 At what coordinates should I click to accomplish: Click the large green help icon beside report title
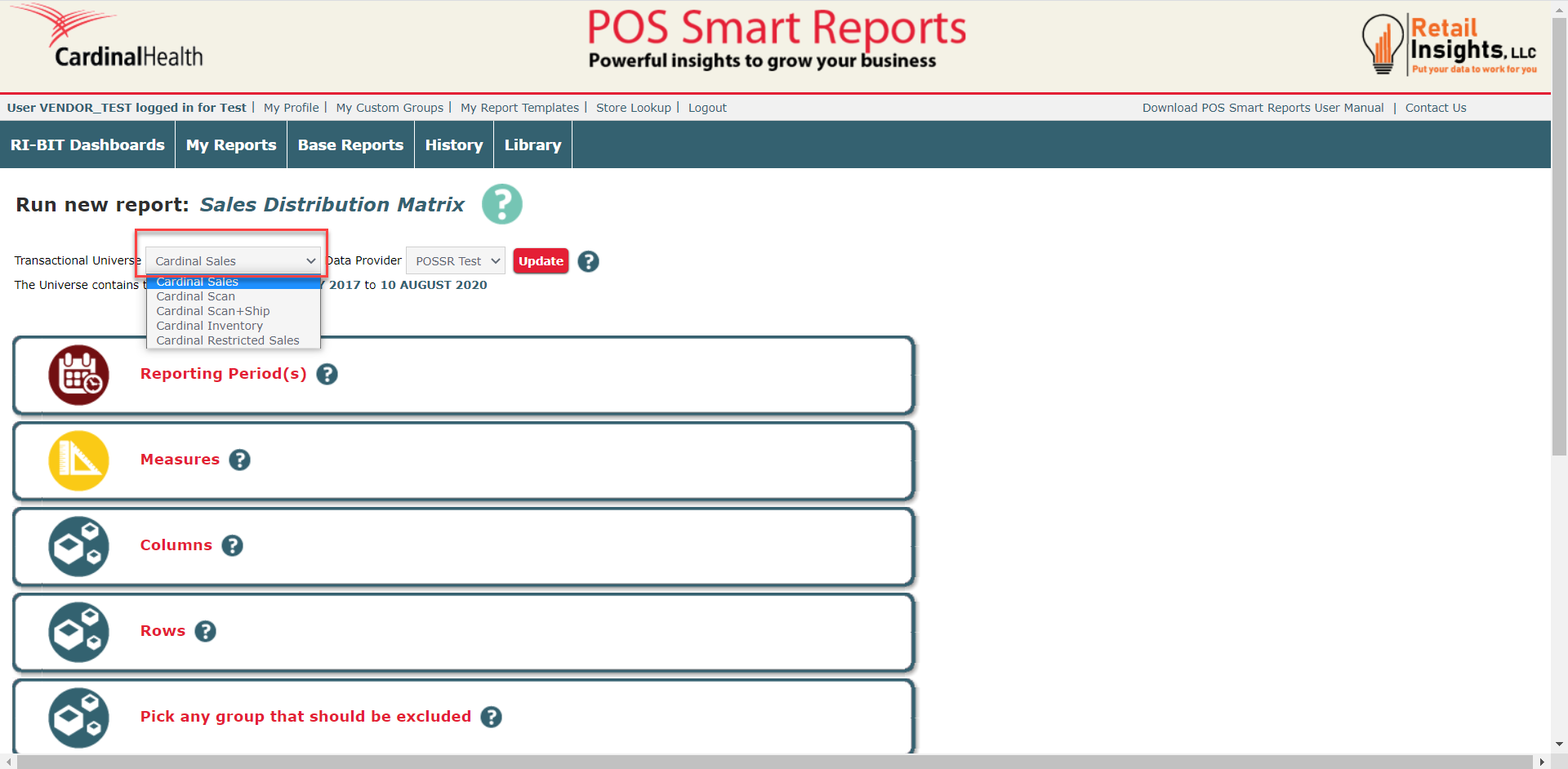[501, 204]
